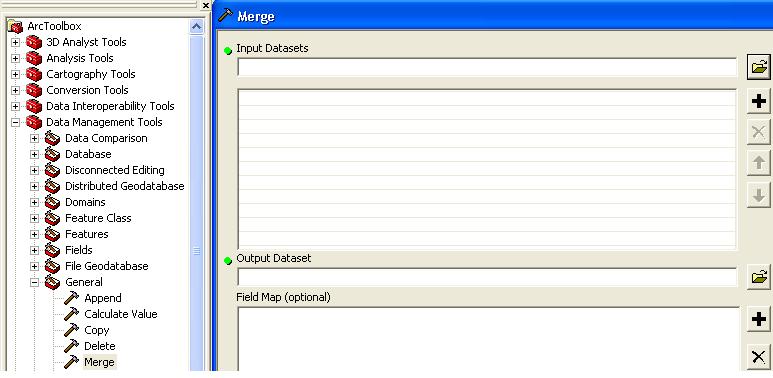
Task: Click Data Management Tools toolbox icon
Action: pyautogui.click(x=34, y=122)
